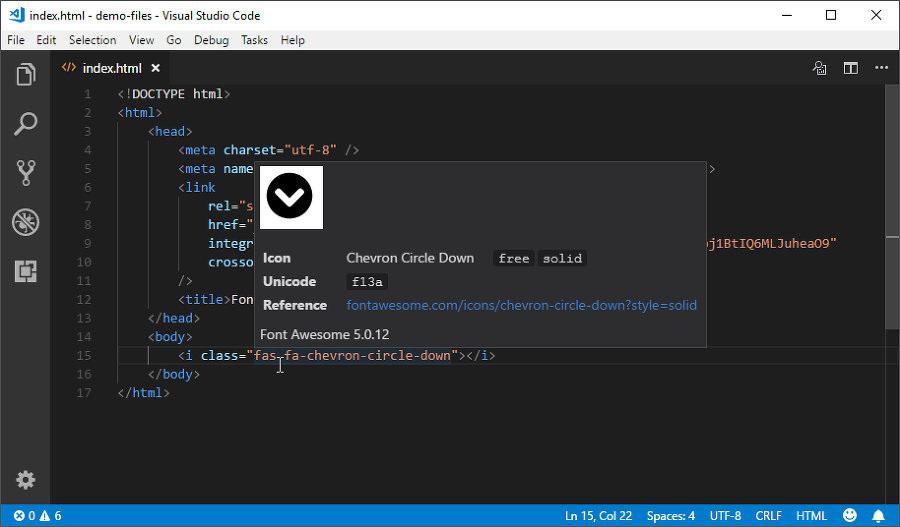Click the meta charset line of code
The image size is (900, 527).
(268, 150)
